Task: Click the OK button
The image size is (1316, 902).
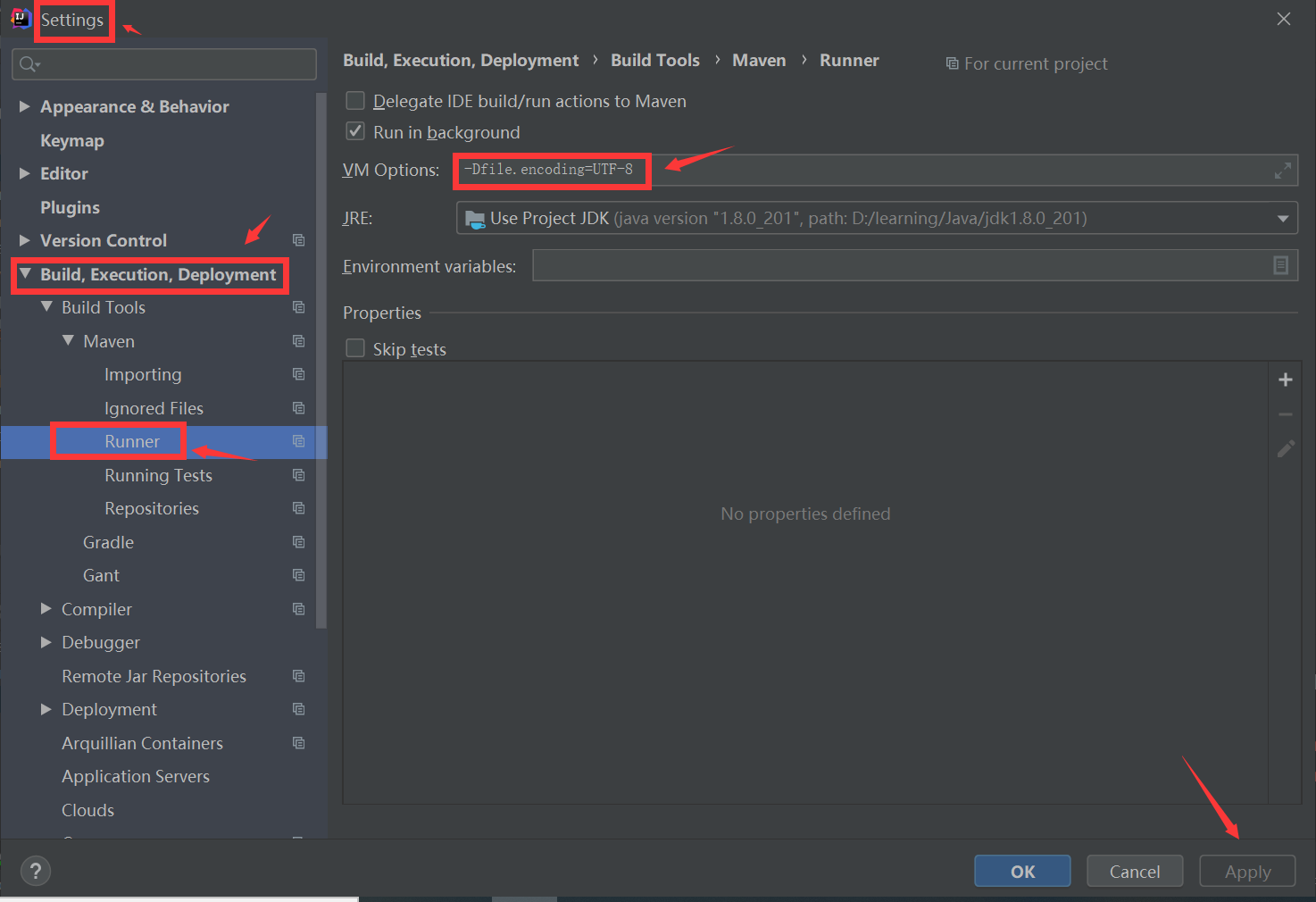Action: click(1022, 871)
